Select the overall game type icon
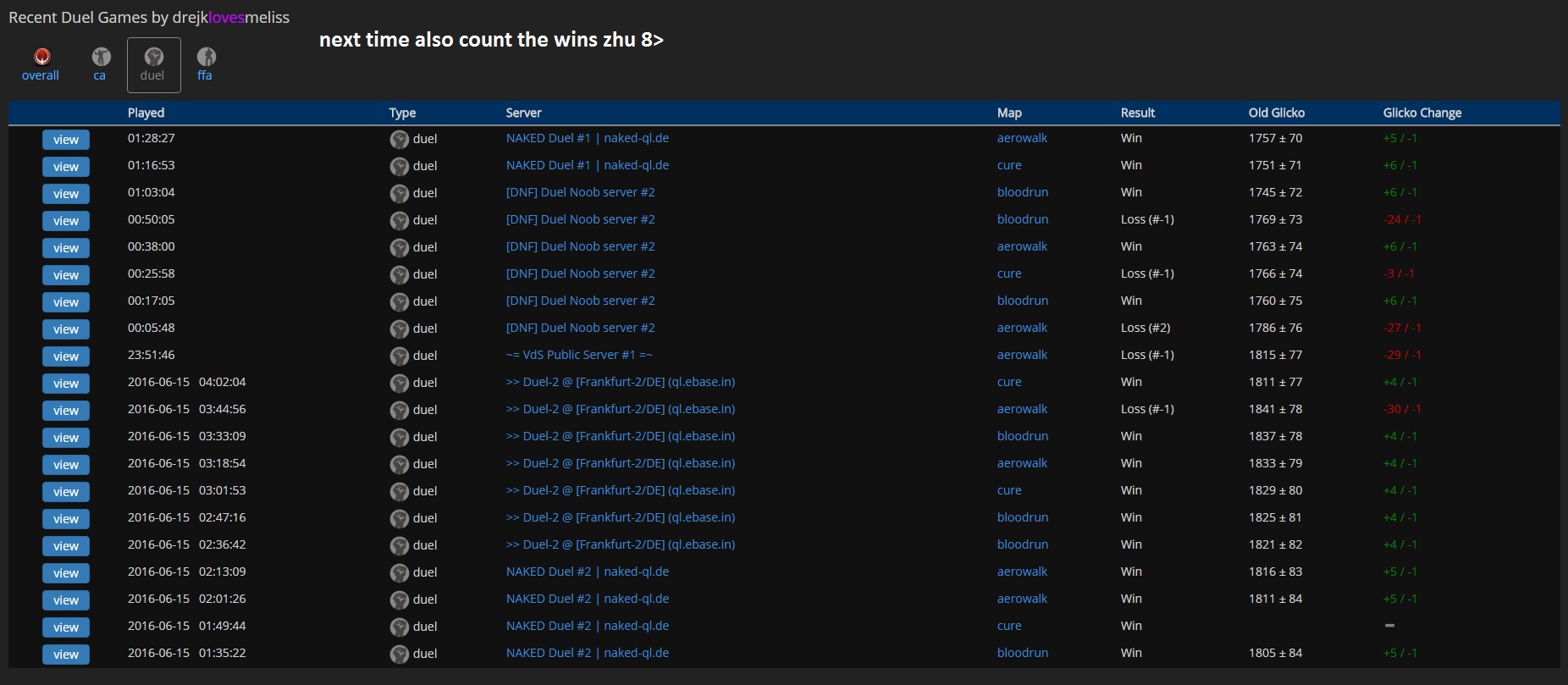 click(41, 58)
